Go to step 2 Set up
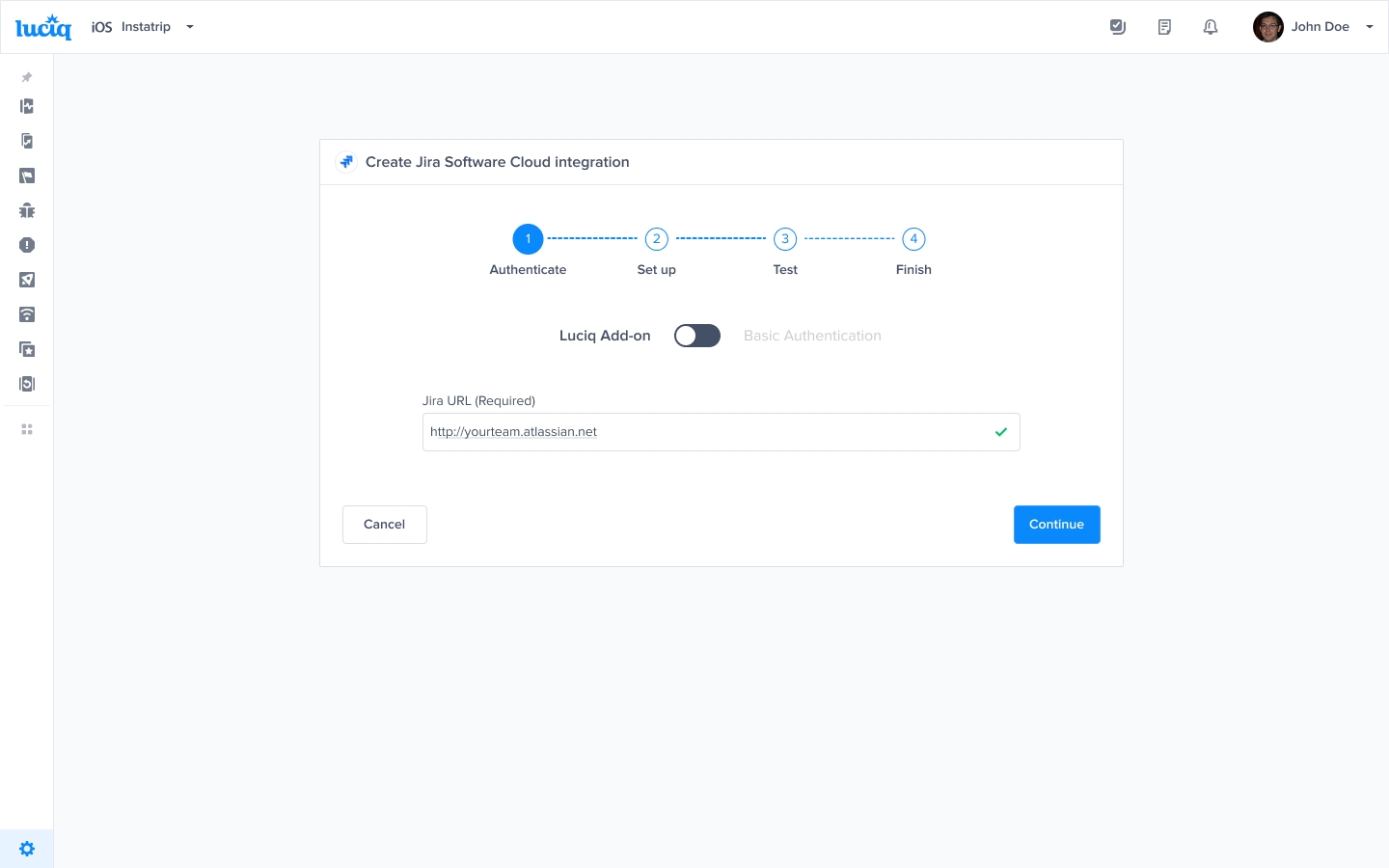The width and height of the screenshot is (1389, 868). click(656, 239)
